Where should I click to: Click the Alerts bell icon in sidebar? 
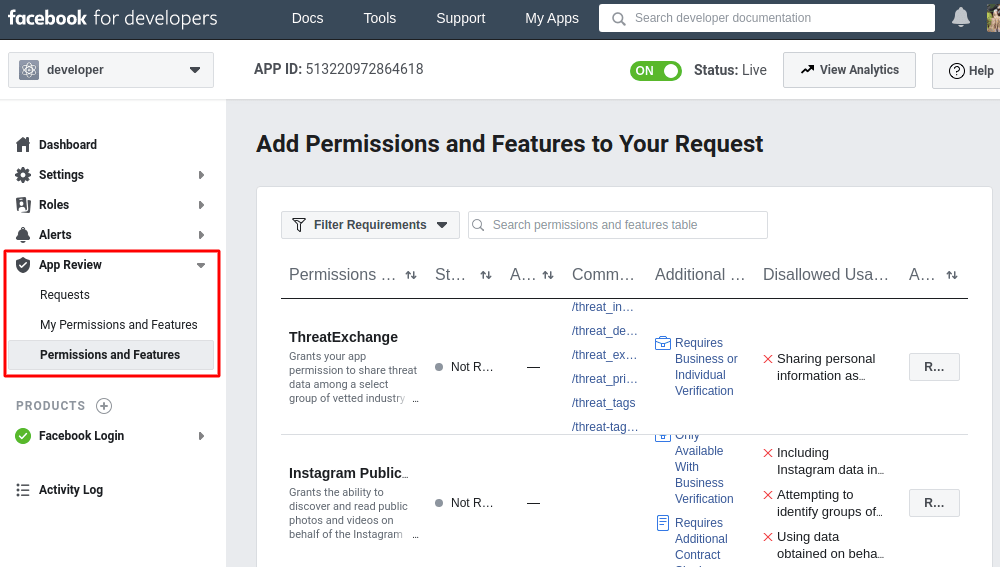pyautogui.click(x=23, y=235)
